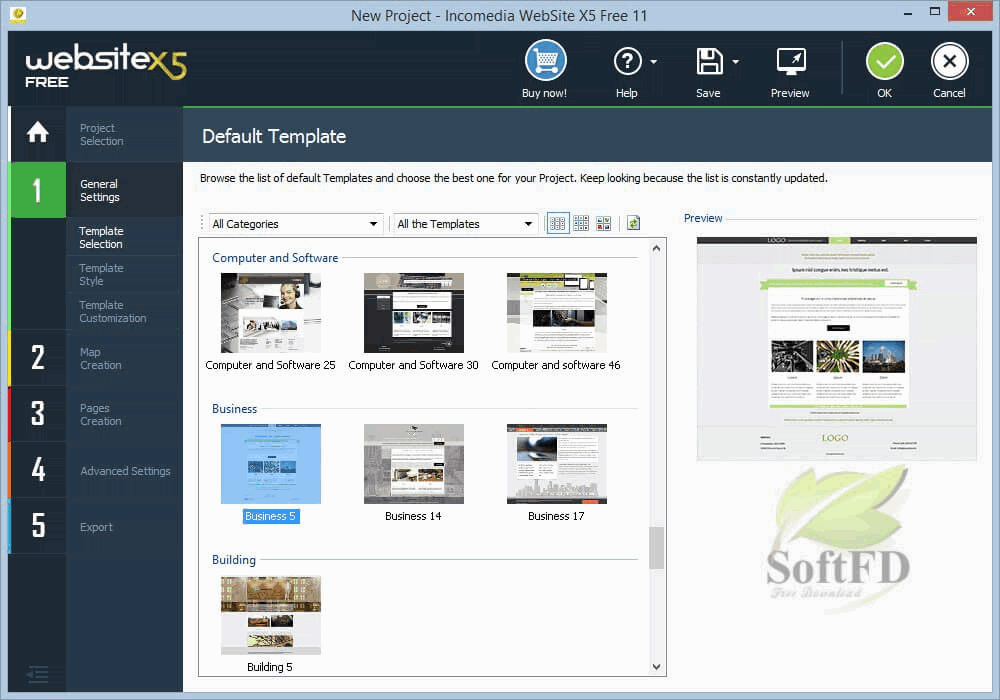
Task: Click the large template preview image
Action: tap(836, 349)
